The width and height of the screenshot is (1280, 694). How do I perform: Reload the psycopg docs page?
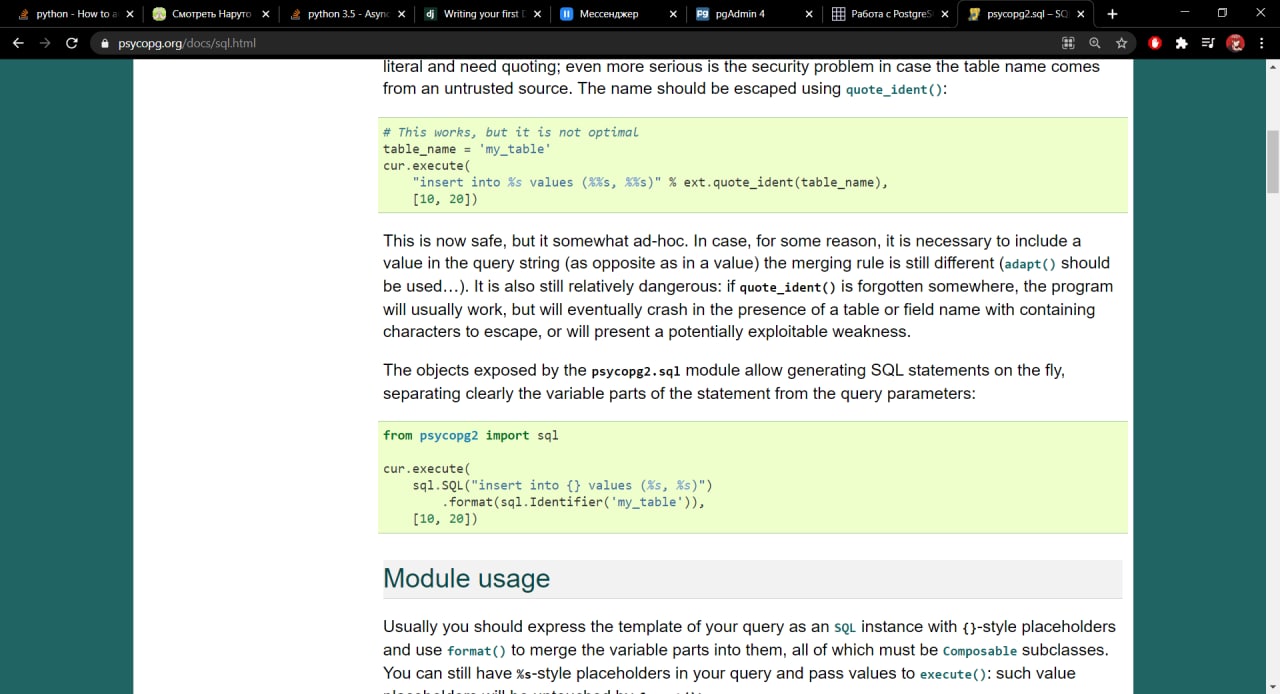point(71,43)
